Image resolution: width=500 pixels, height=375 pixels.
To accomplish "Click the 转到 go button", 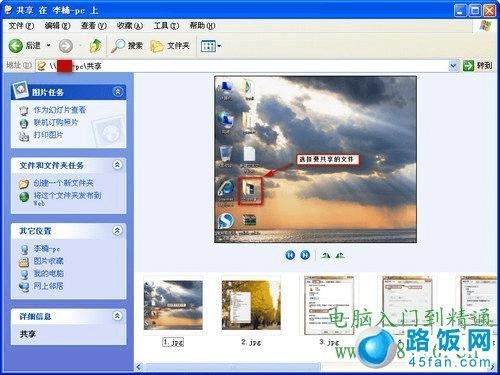I will (478, 66).
